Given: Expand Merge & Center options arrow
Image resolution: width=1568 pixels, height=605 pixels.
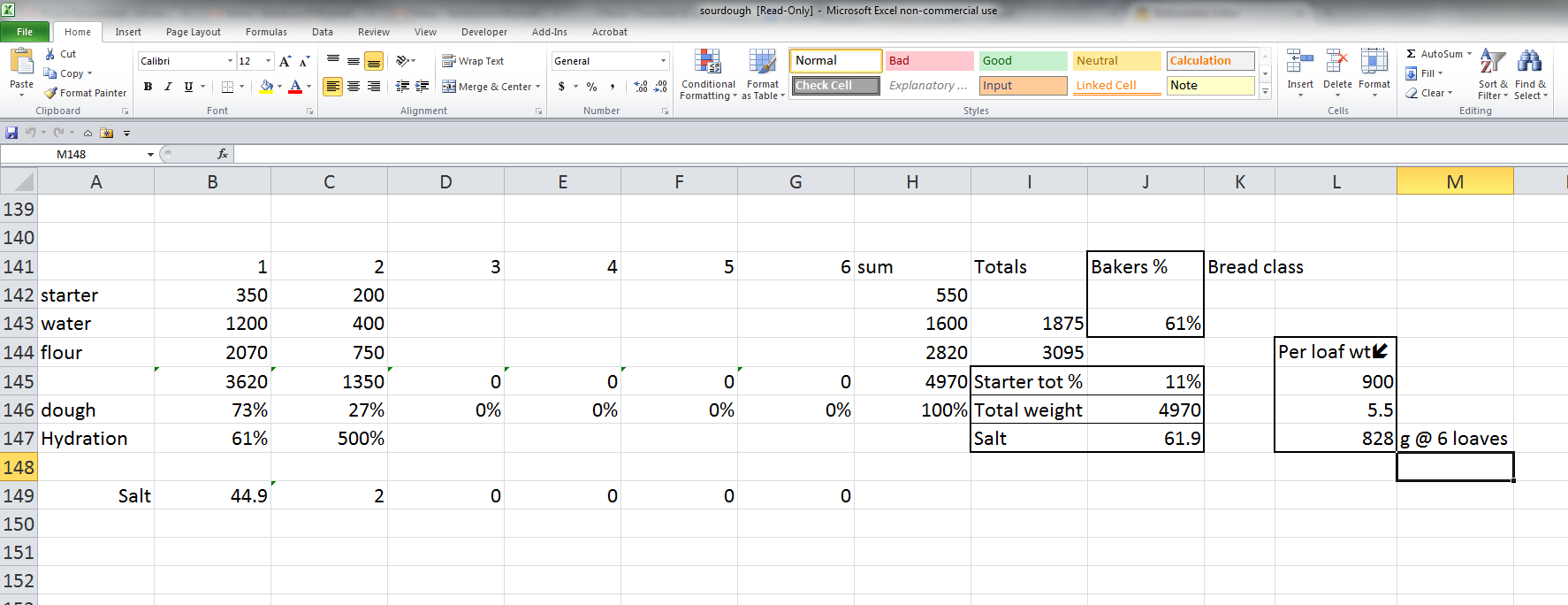Looking at the screenshot, I should [x=537, y=87].
